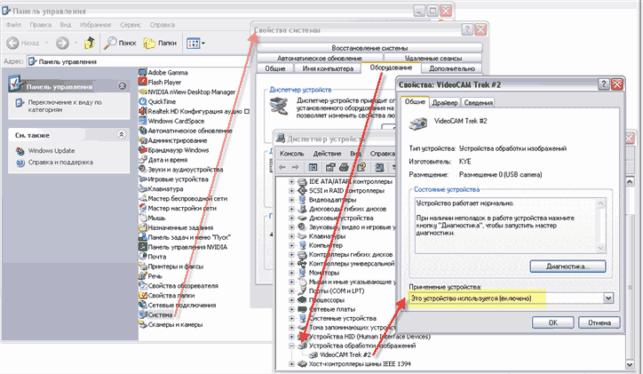The height and width of the screenshot is (374, 643).
Task: Select VideoCAM Trek #2 in device tree
Action: [345, 355]
